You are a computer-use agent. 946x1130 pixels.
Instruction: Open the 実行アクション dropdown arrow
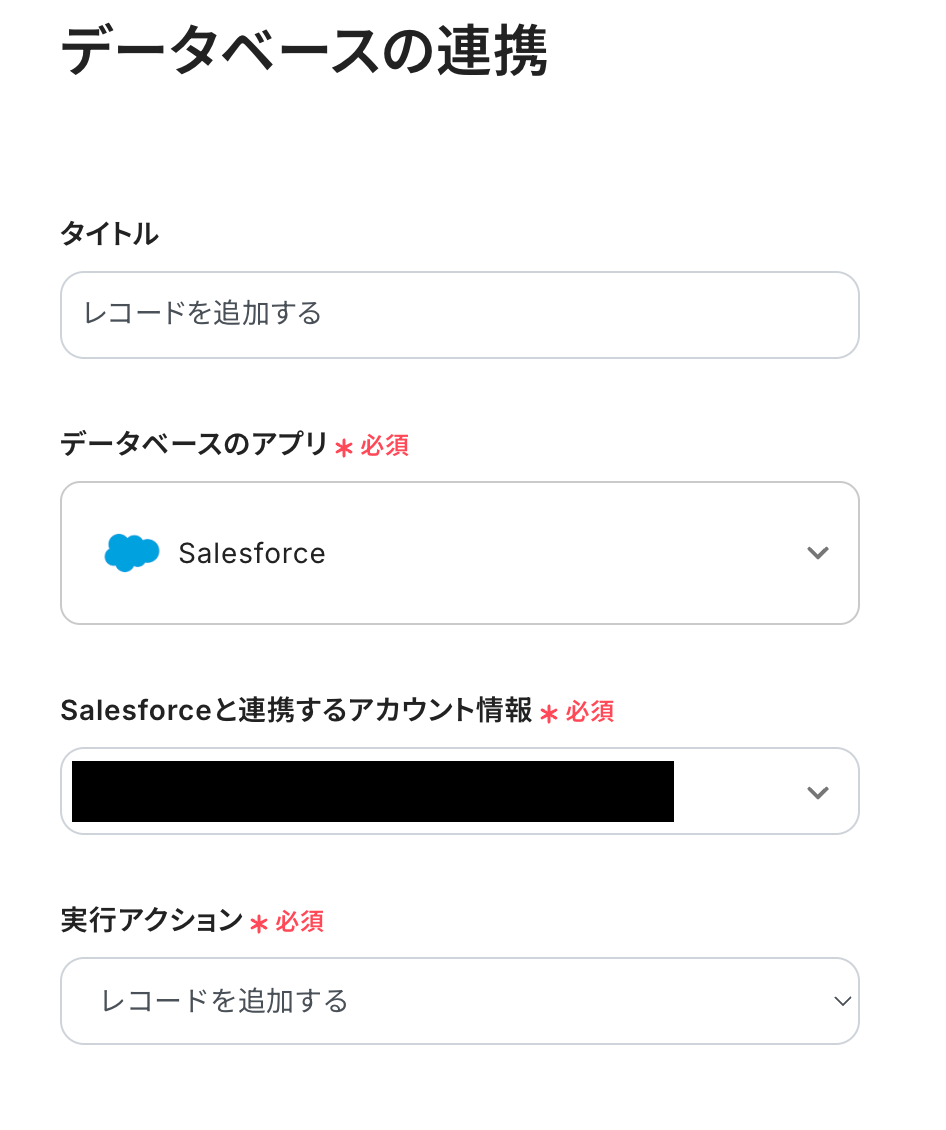pos(842,1001)
